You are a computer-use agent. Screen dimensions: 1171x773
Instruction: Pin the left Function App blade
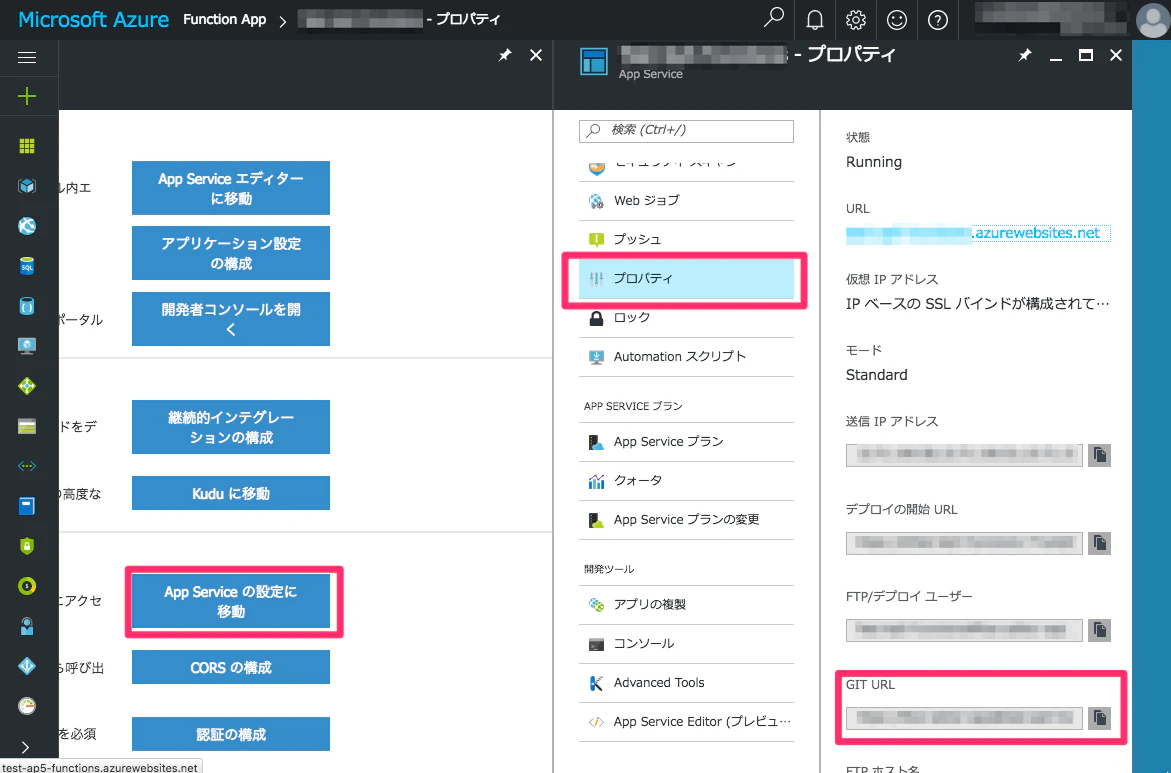click(505, 55)
